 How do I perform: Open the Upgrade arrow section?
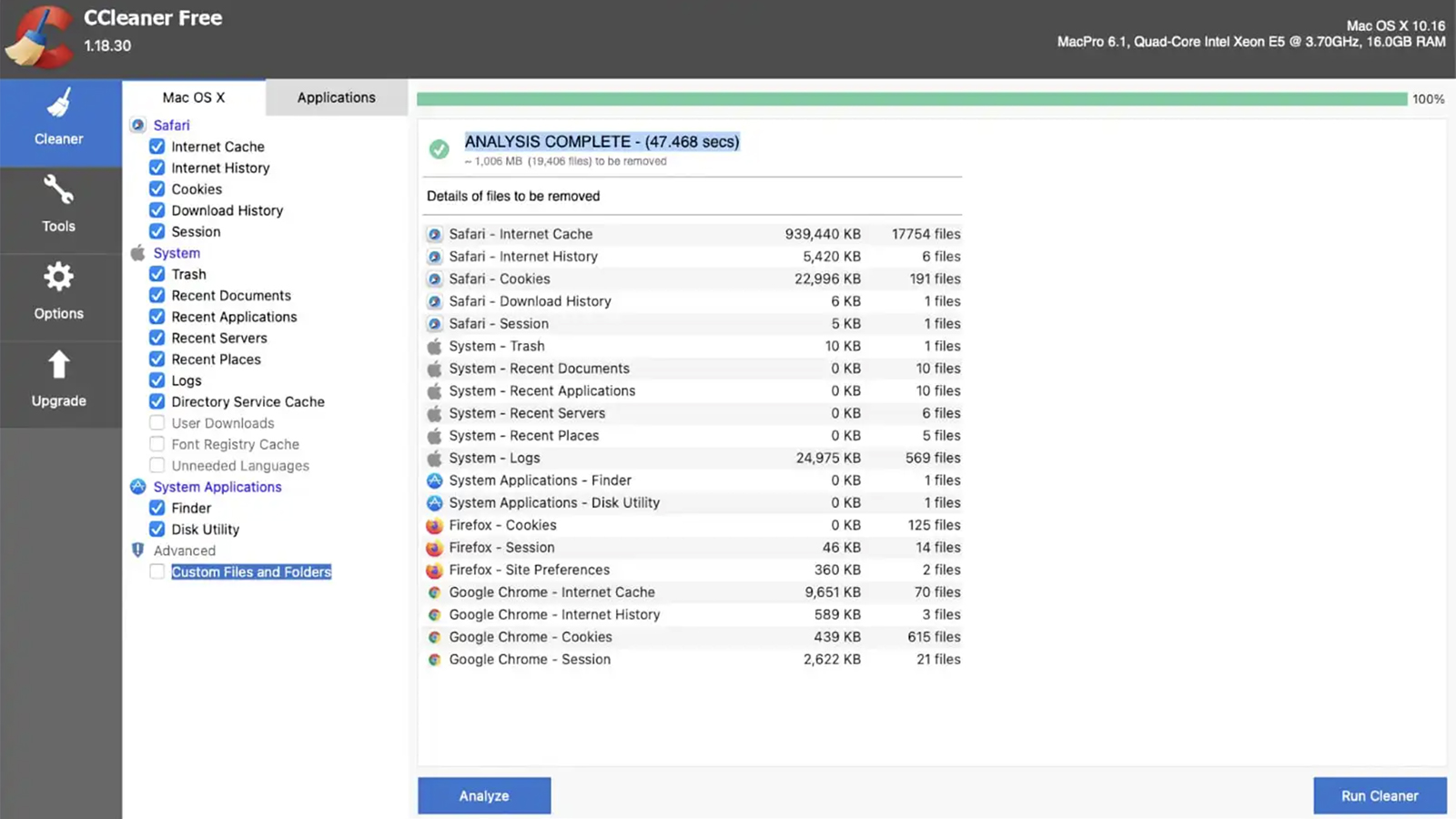tap(59, 384)
